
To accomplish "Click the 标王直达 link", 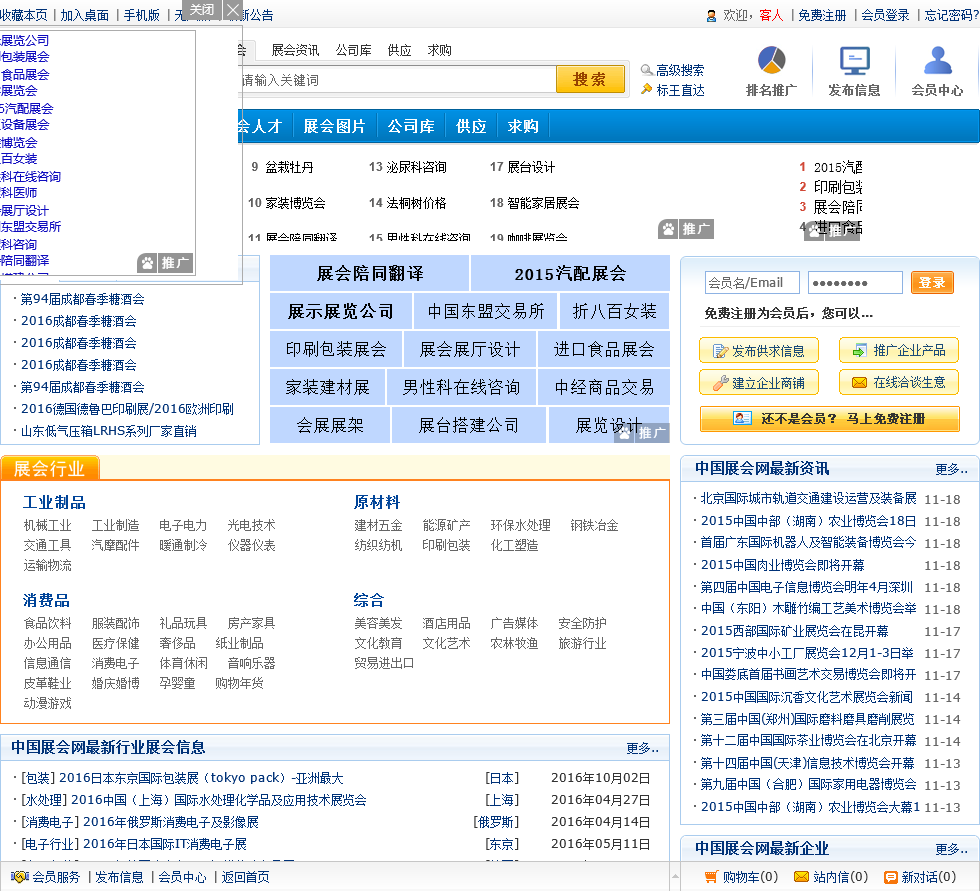I will tap(672, 90).
